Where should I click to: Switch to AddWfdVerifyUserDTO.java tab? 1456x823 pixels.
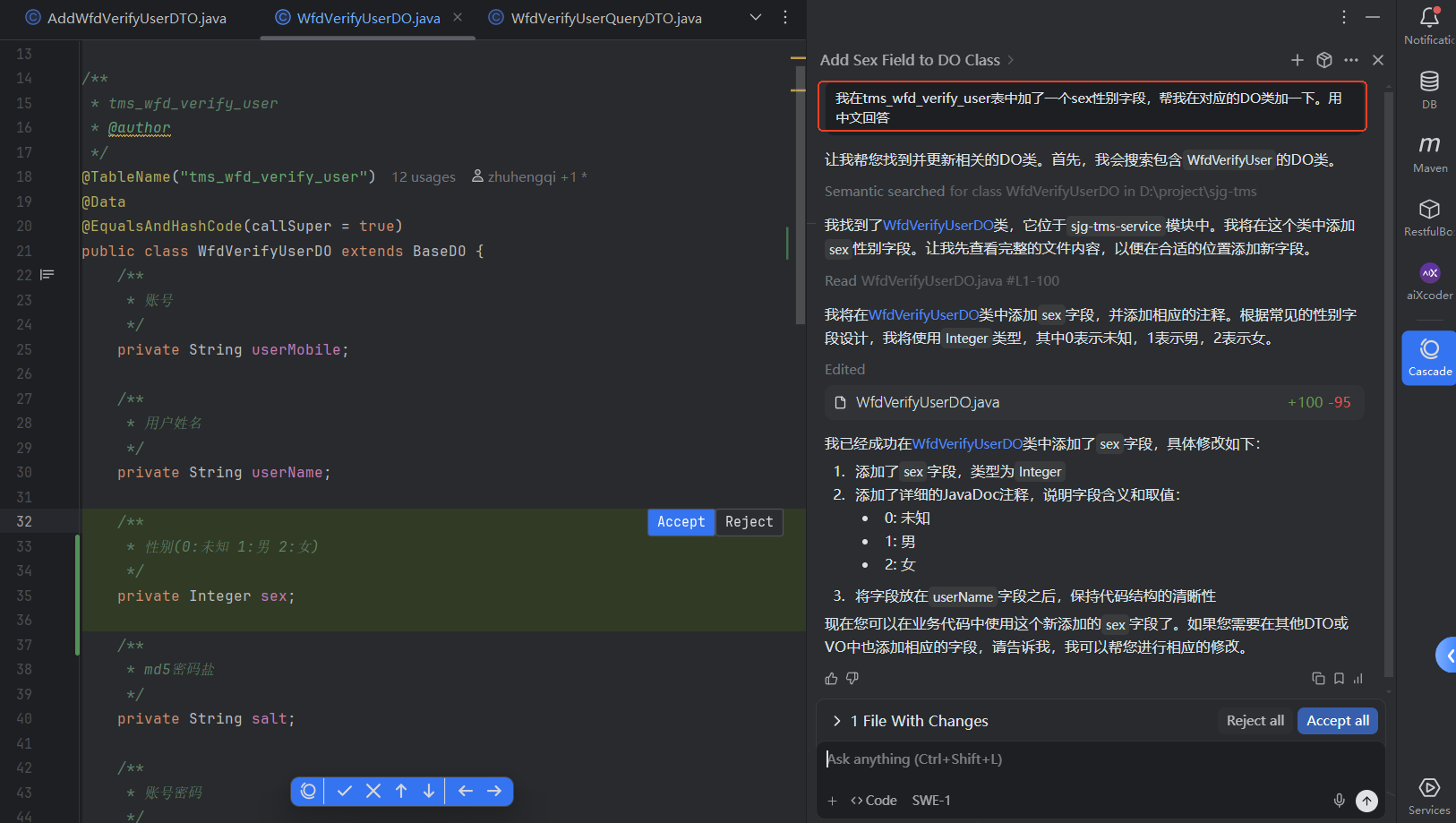tap(125, 18)
